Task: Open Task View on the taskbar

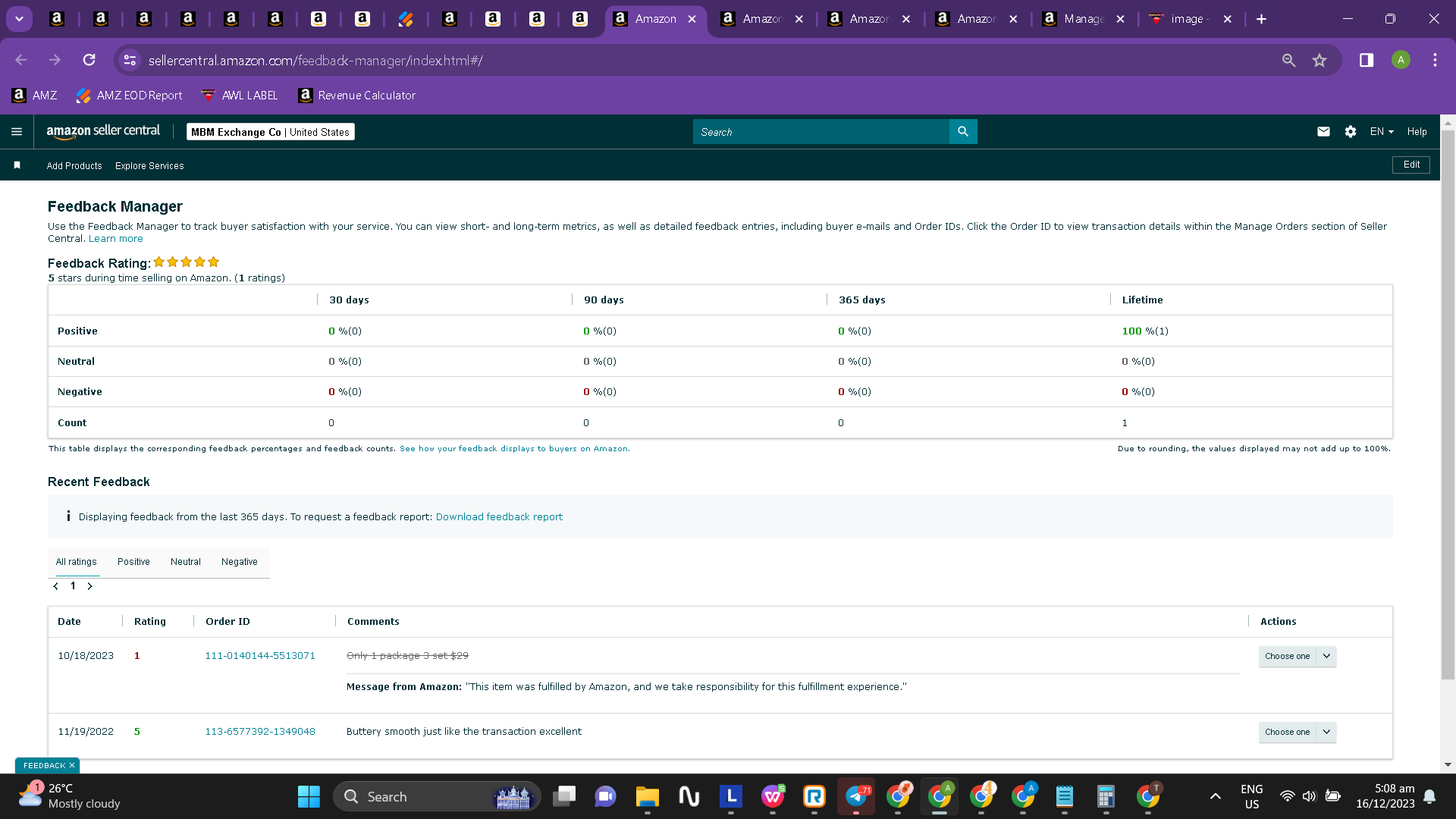Action: click(564, 797)
